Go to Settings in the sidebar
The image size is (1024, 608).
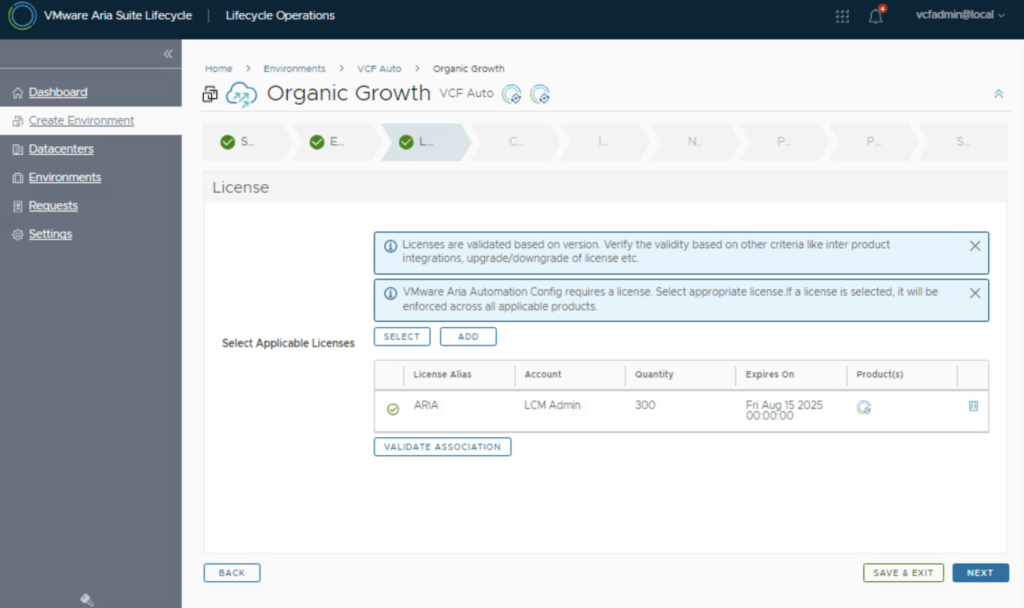(x=50, y=234)
